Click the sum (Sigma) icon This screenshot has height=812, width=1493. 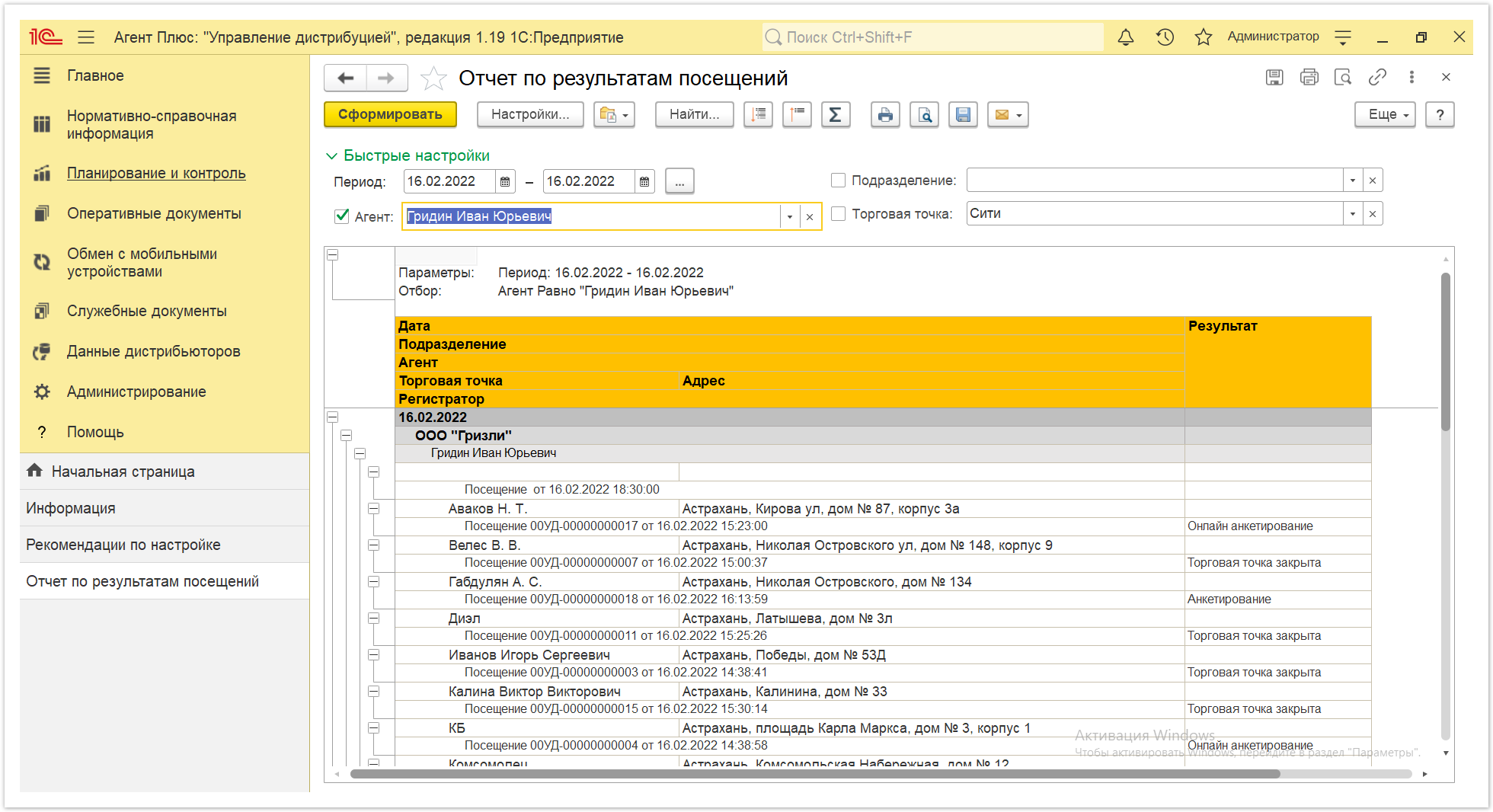tap(836, 115)
